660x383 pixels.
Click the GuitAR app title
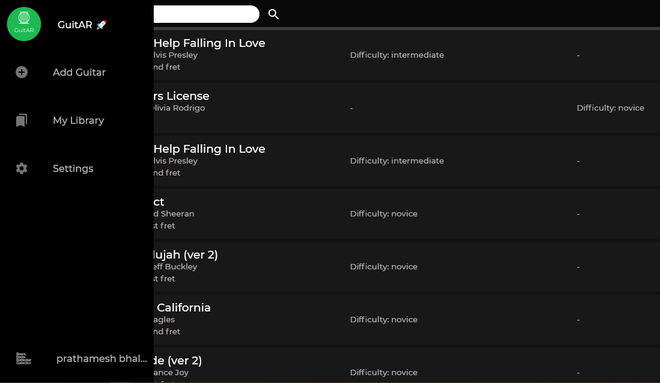[x=75, y=25]
